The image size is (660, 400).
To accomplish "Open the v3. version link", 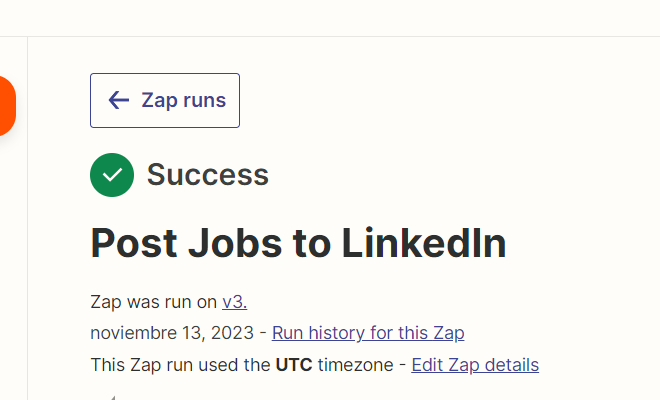I will 234,302.
